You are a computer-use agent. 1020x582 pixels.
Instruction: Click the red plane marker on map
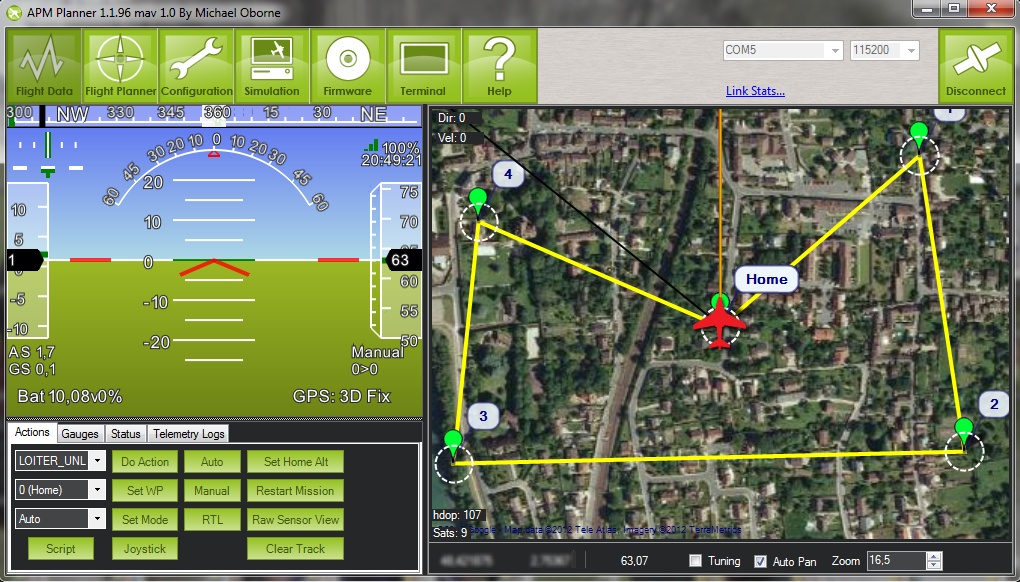721,322
